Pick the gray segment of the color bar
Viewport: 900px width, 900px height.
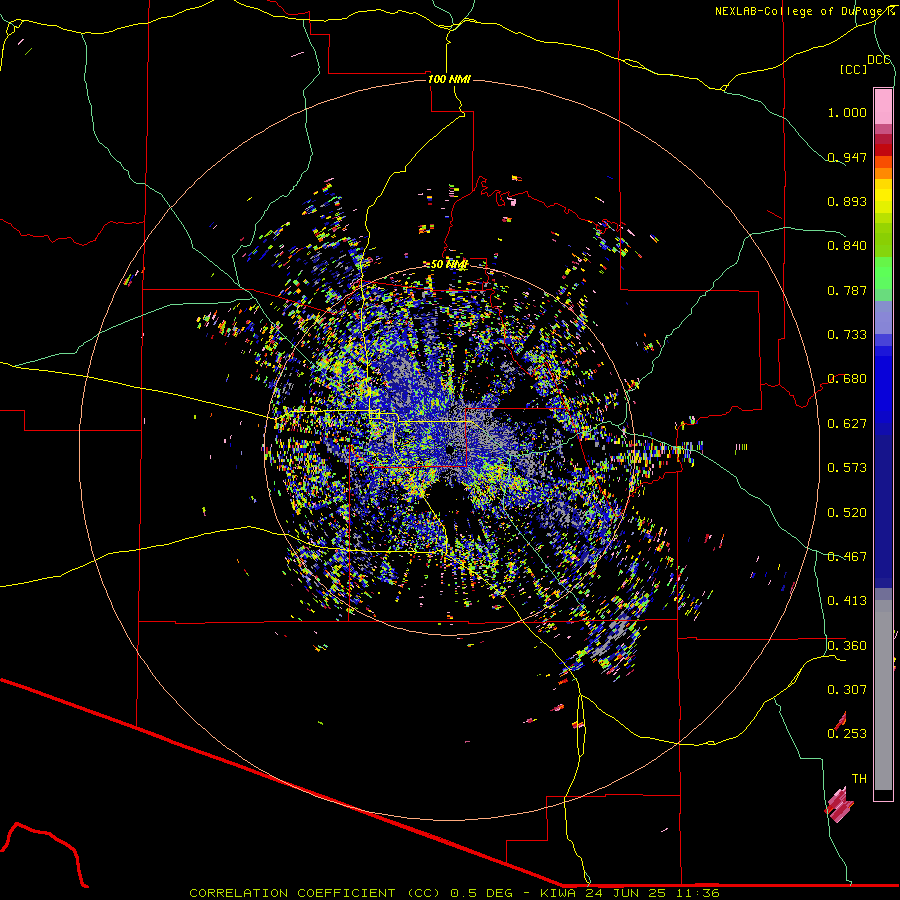pyautogui.click(x=883, y=695)
